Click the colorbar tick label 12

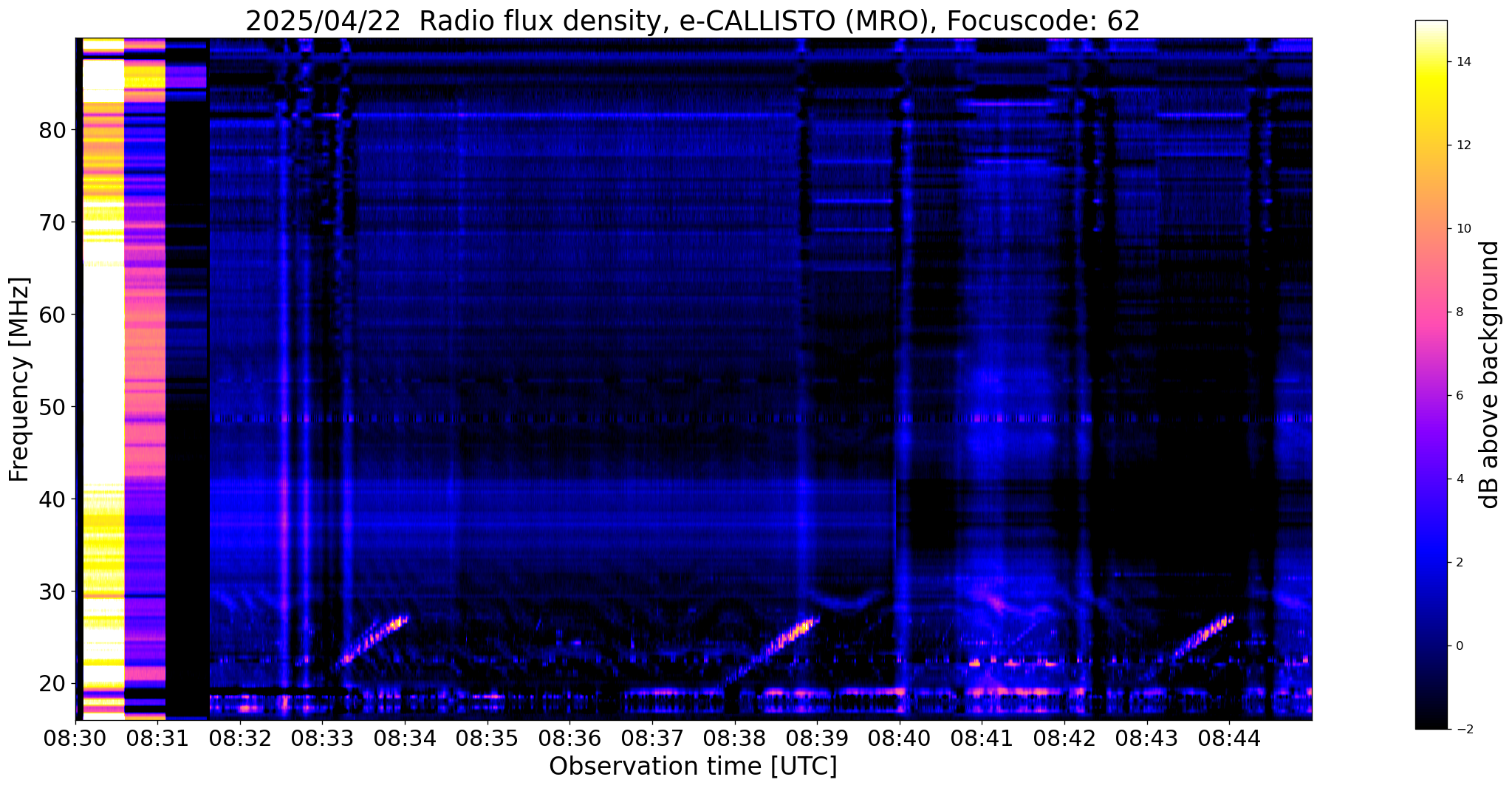pos(1463,145)
